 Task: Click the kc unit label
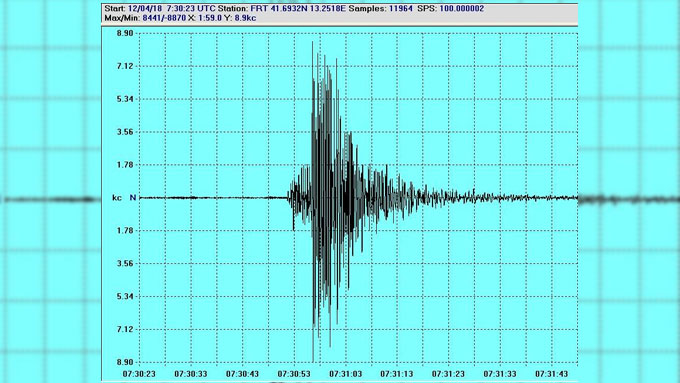117,197
